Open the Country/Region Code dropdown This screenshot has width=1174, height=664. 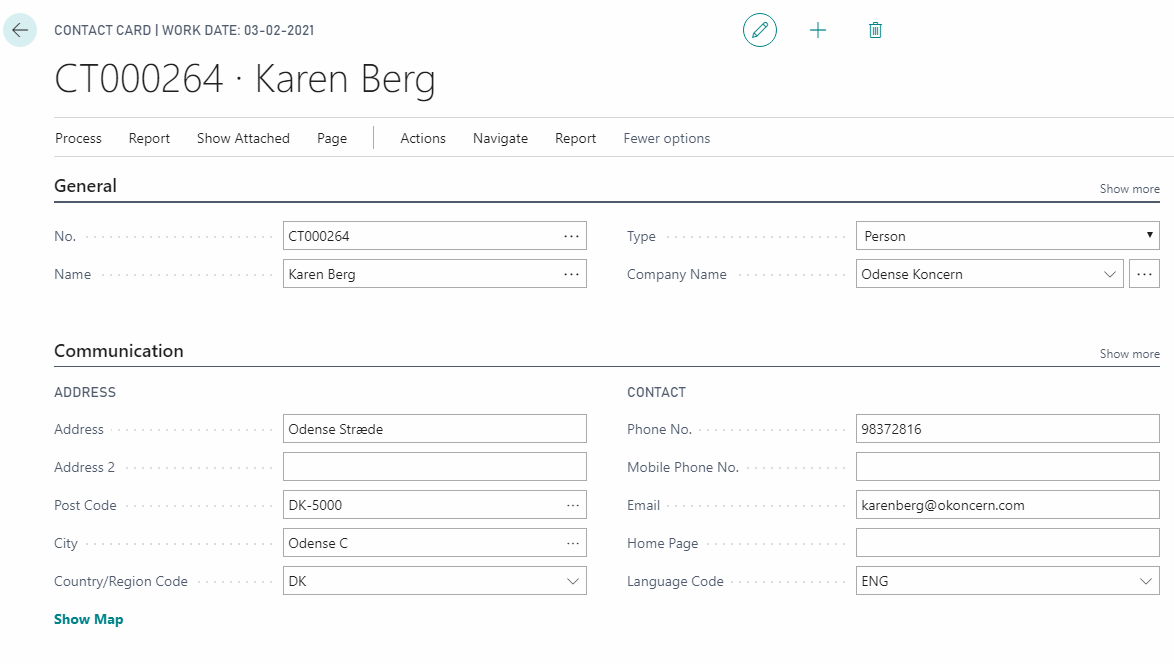pyautogui.click(x=573, y=581)
